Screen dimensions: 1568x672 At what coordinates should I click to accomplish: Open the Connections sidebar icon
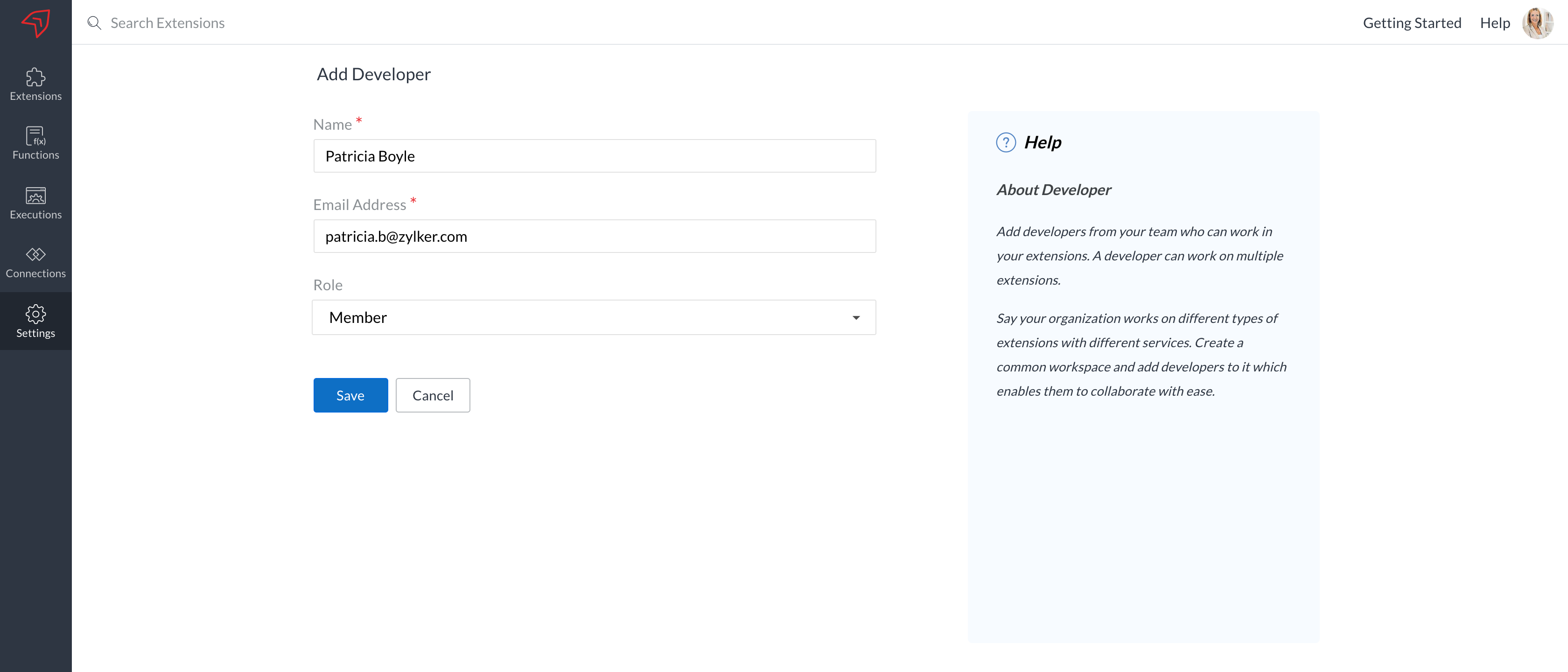pos(35,254)
